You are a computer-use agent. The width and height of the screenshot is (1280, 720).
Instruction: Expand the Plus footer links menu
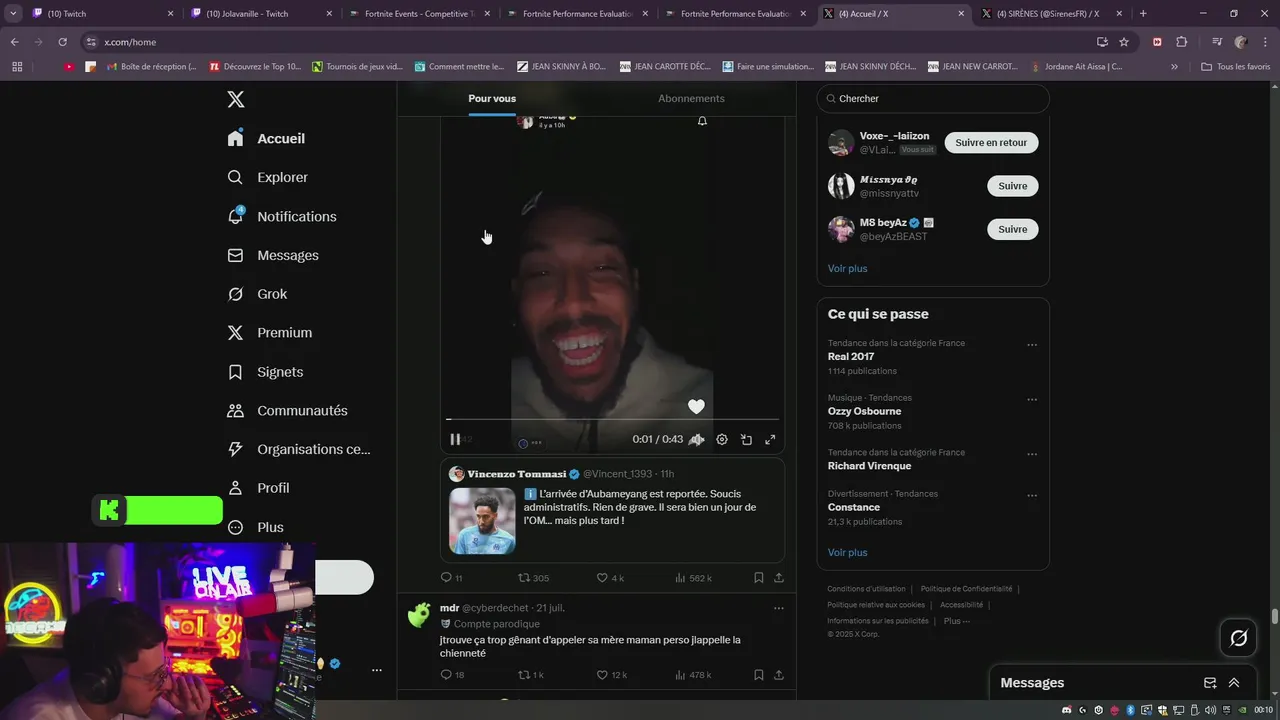click(x=957, y=621)
